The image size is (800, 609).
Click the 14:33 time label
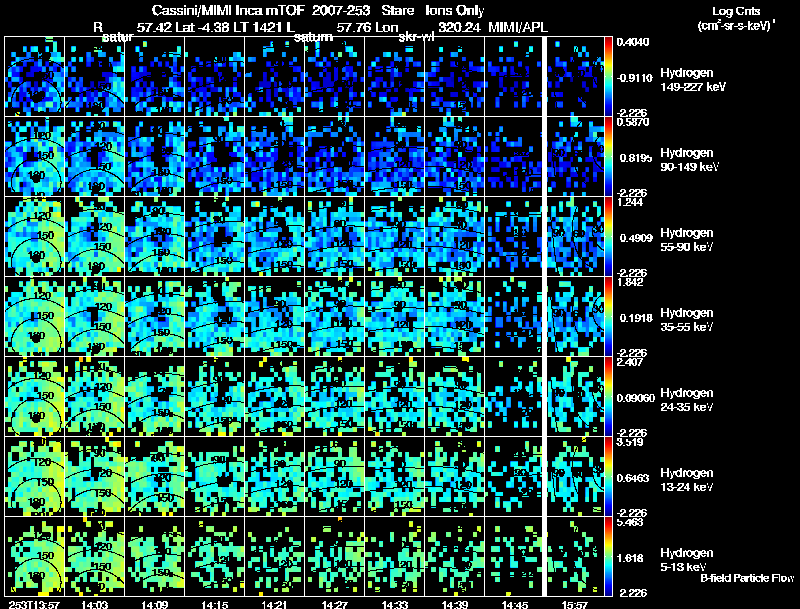click(394, 604)
